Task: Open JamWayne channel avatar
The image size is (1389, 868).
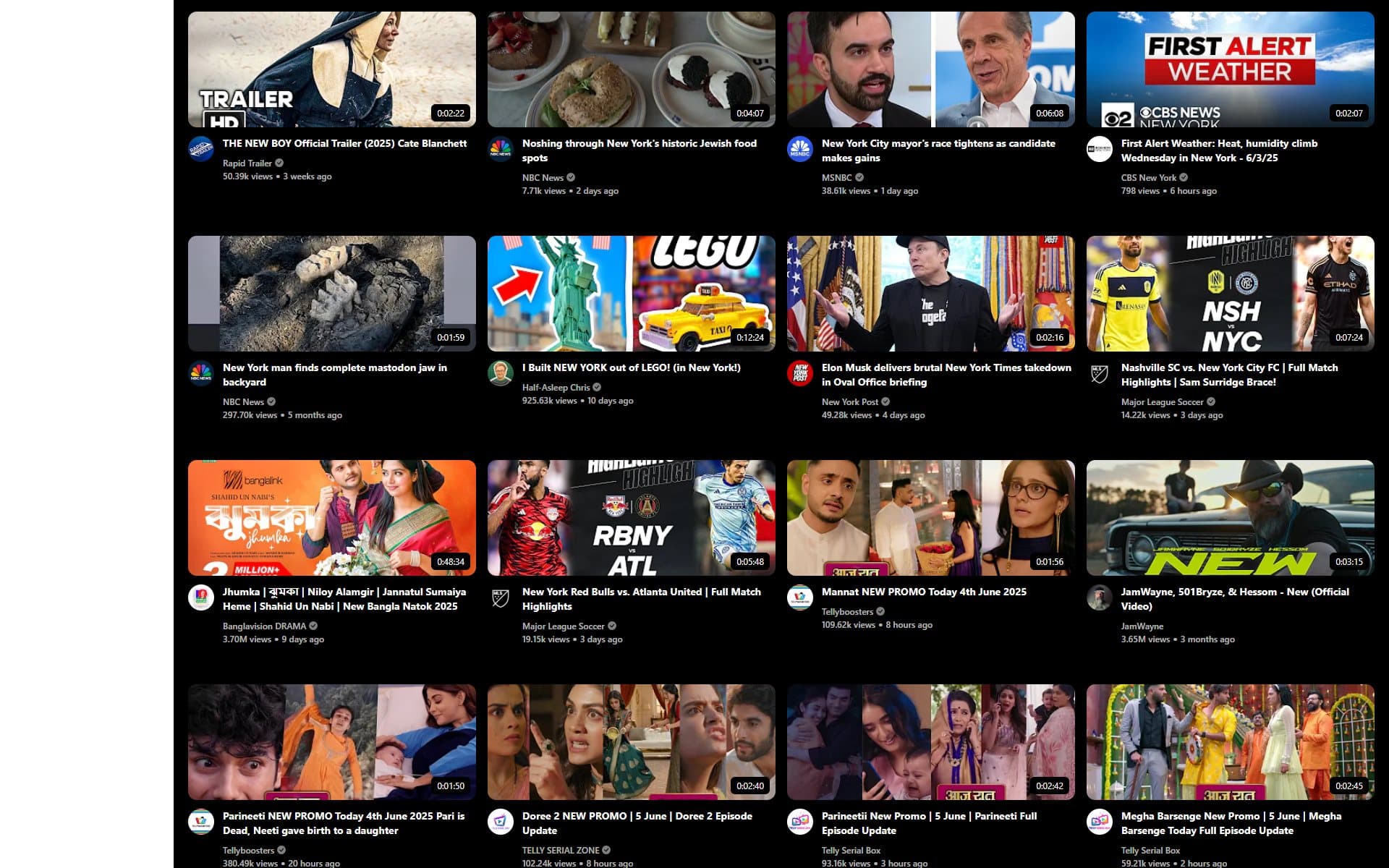Action: (1100, 597)
